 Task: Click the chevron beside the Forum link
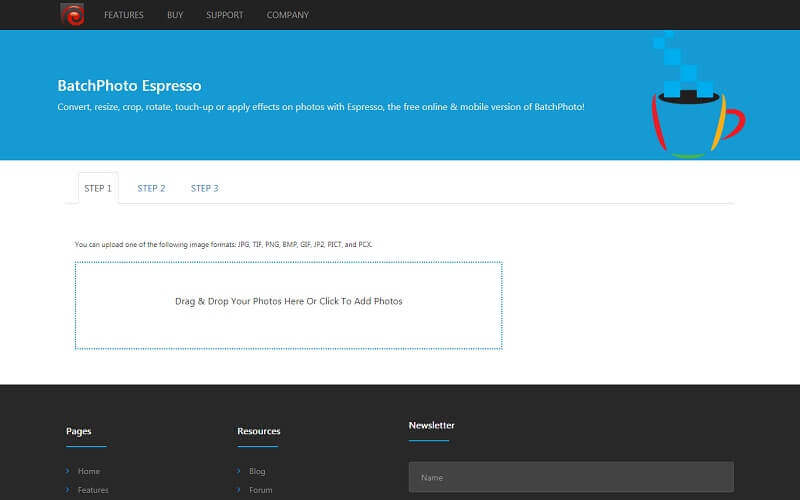coord(238,489)
